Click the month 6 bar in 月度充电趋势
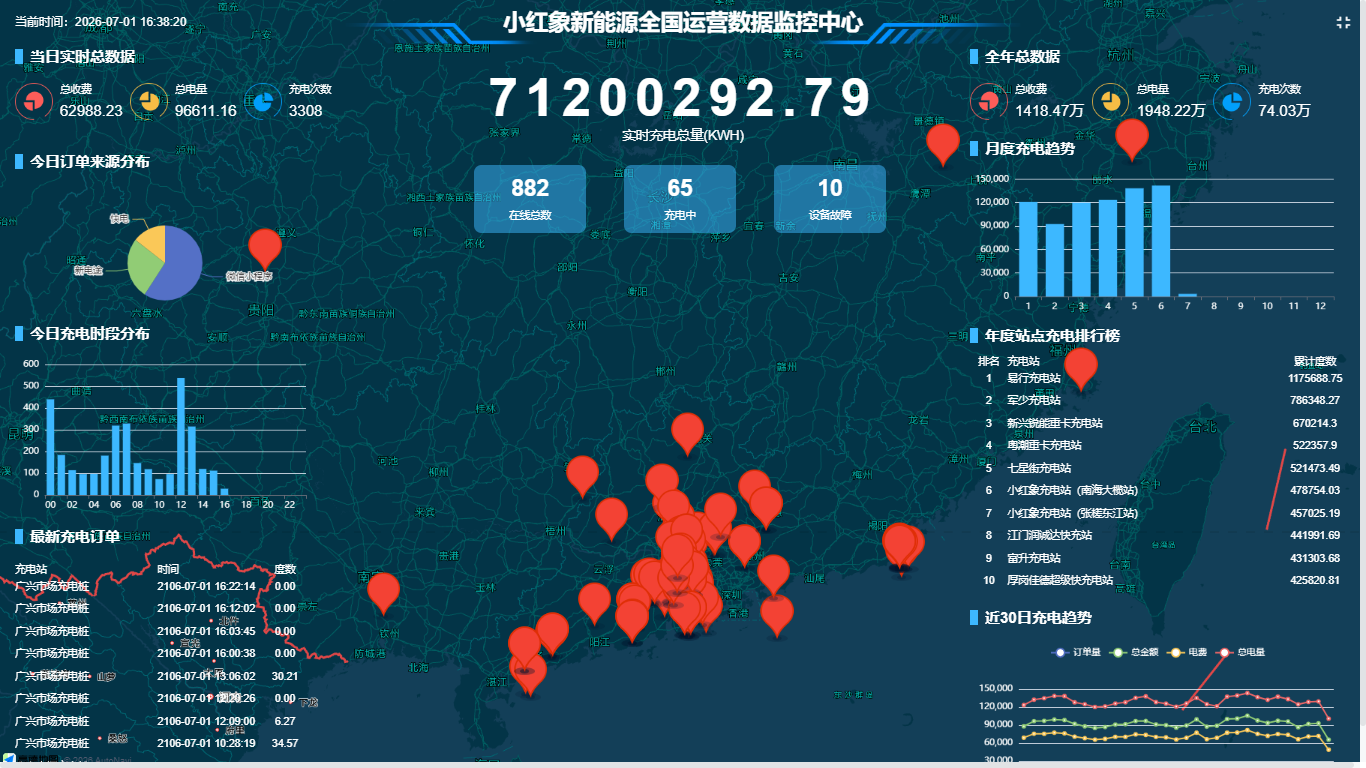Viewport: 1366px width, 768px height. [x=1160, y=240]
